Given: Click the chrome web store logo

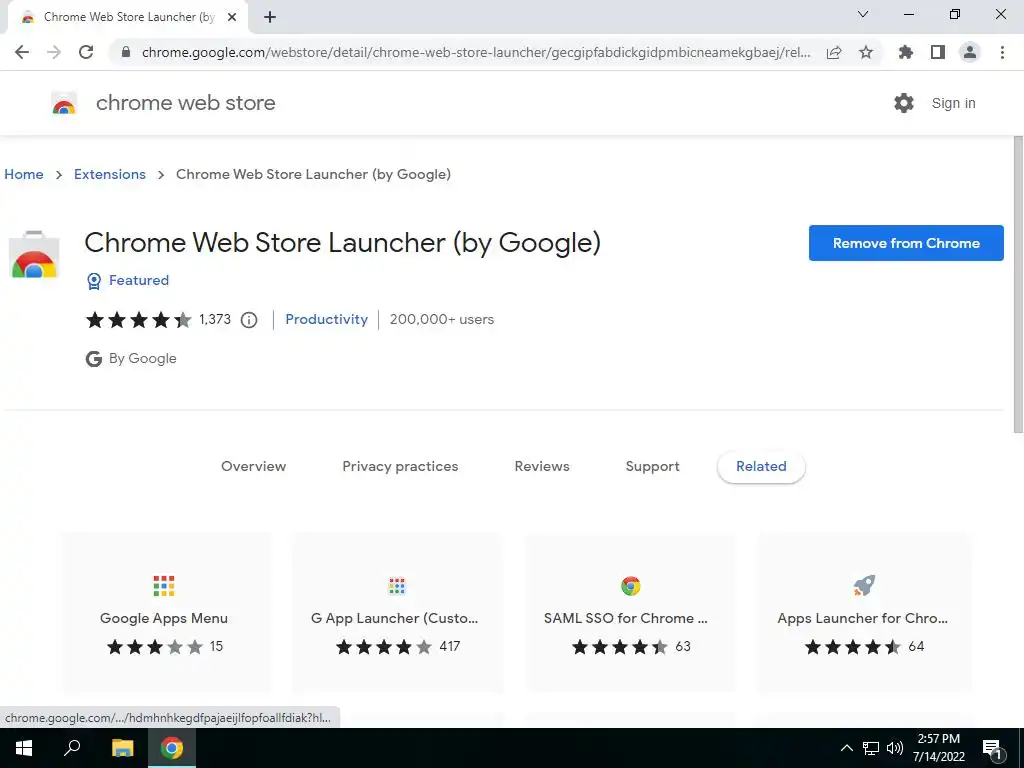Looking at the screenshot, I should point(64,103).
